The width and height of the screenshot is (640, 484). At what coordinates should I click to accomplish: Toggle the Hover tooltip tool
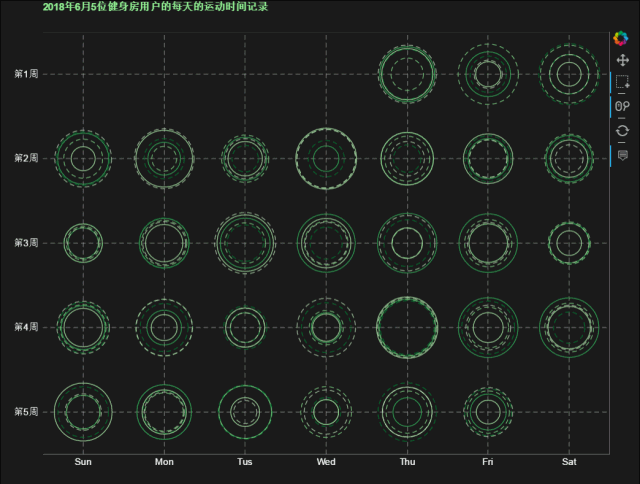[622, 155]
